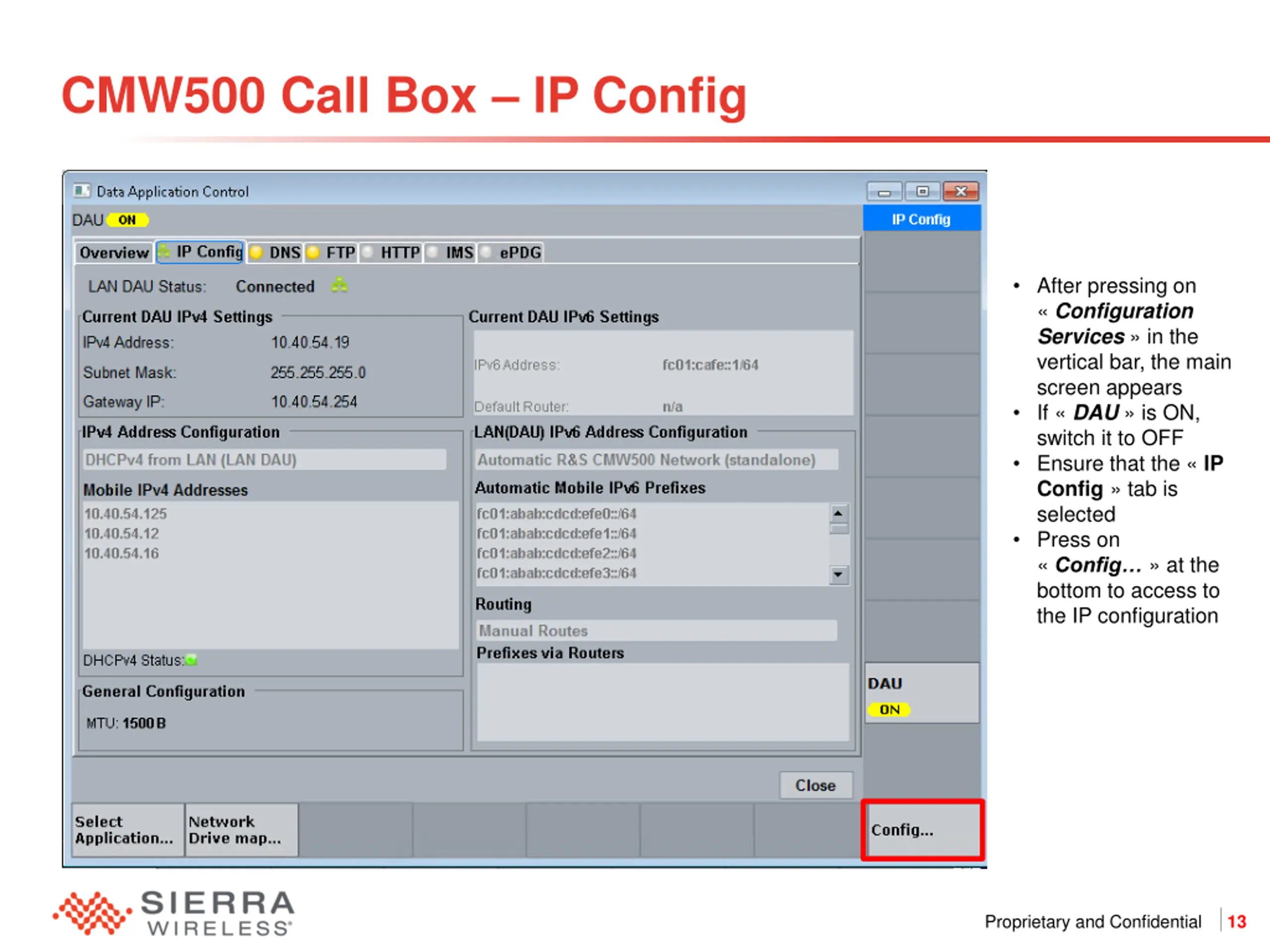
Task: Select mobile address 10.40.54.125
Action: tap(126, 514)
